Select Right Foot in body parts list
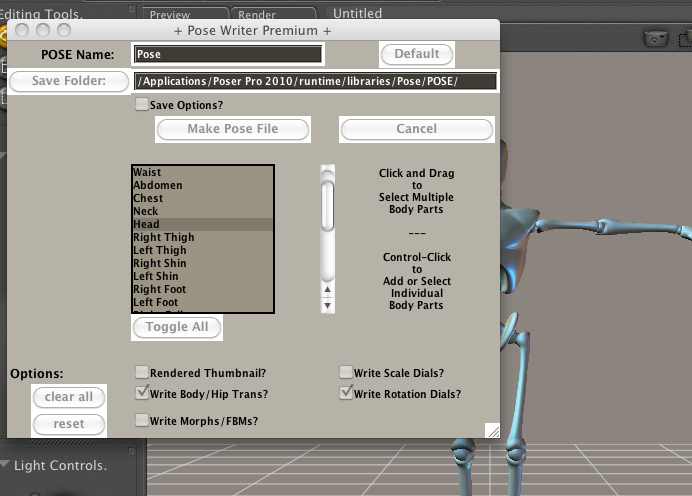692x496 pixels. 203,289
